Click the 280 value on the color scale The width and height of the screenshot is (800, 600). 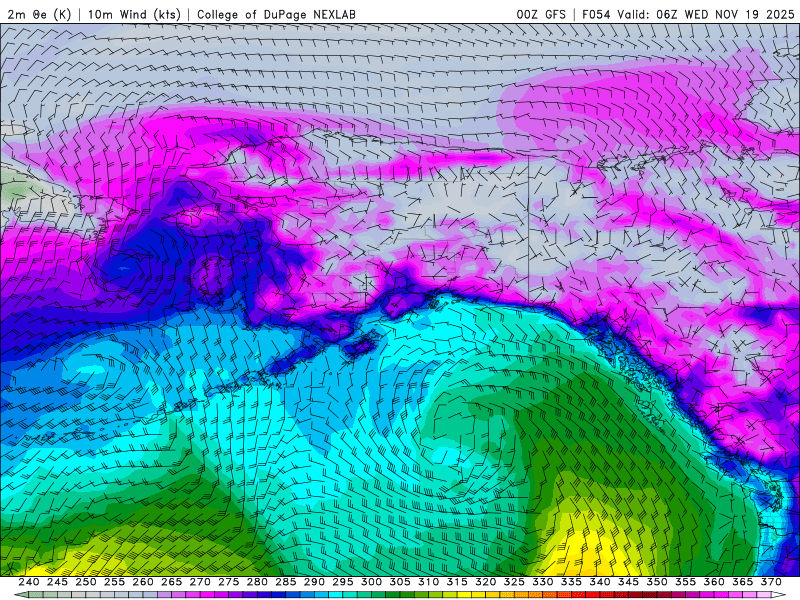click(x=257, y=582)
